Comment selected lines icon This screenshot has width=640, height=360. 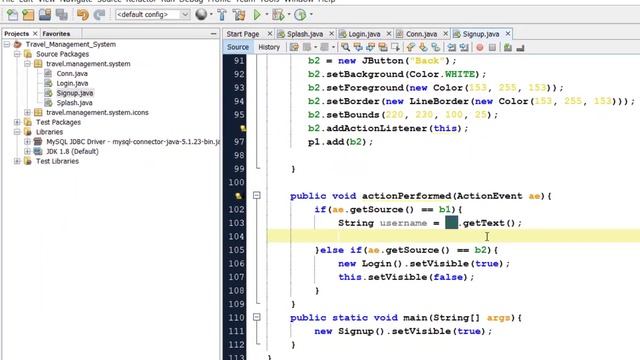(507, 47)
